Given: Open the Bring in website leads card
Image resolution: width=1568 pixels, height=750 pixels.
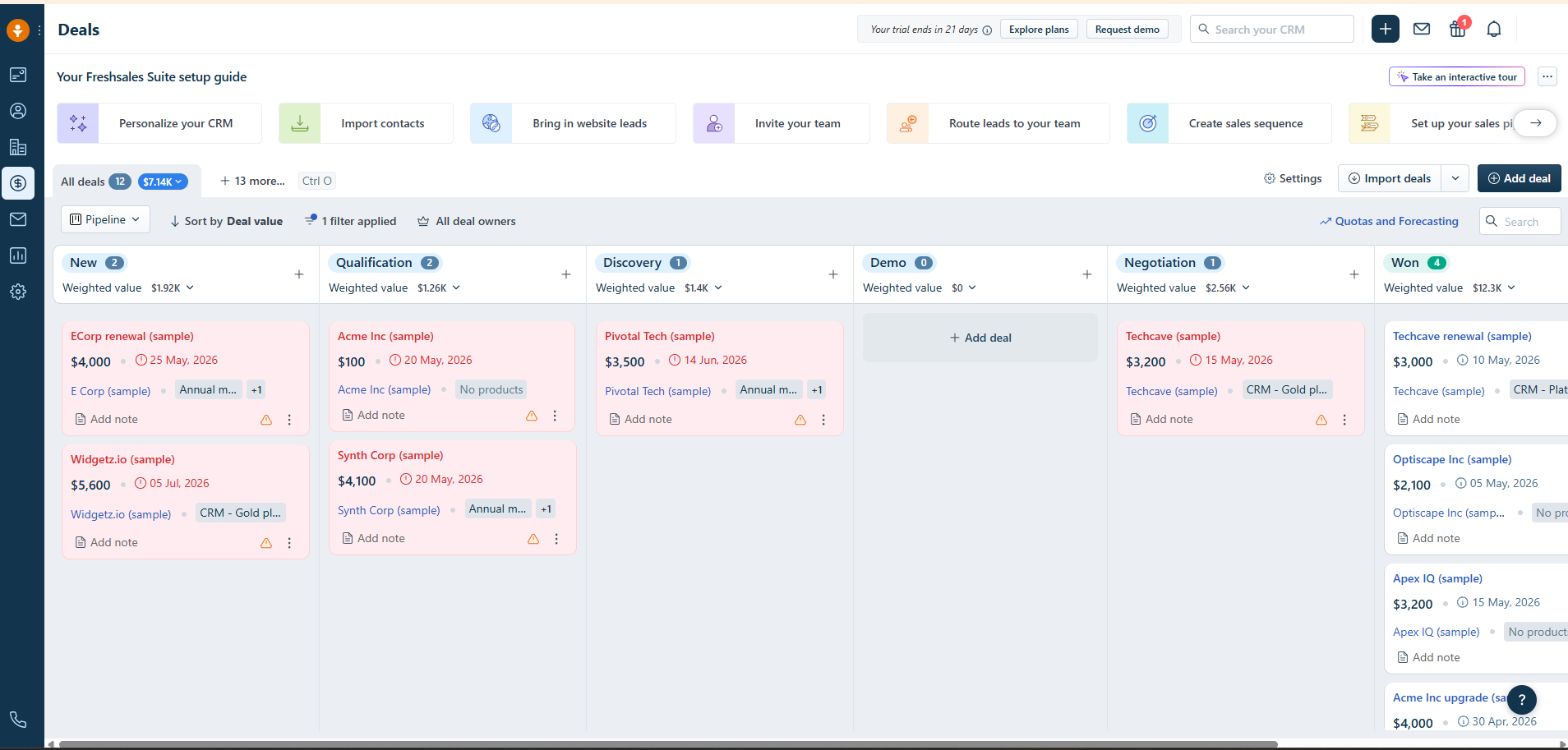Looking at the screenshot, I should tap(573, 123).
